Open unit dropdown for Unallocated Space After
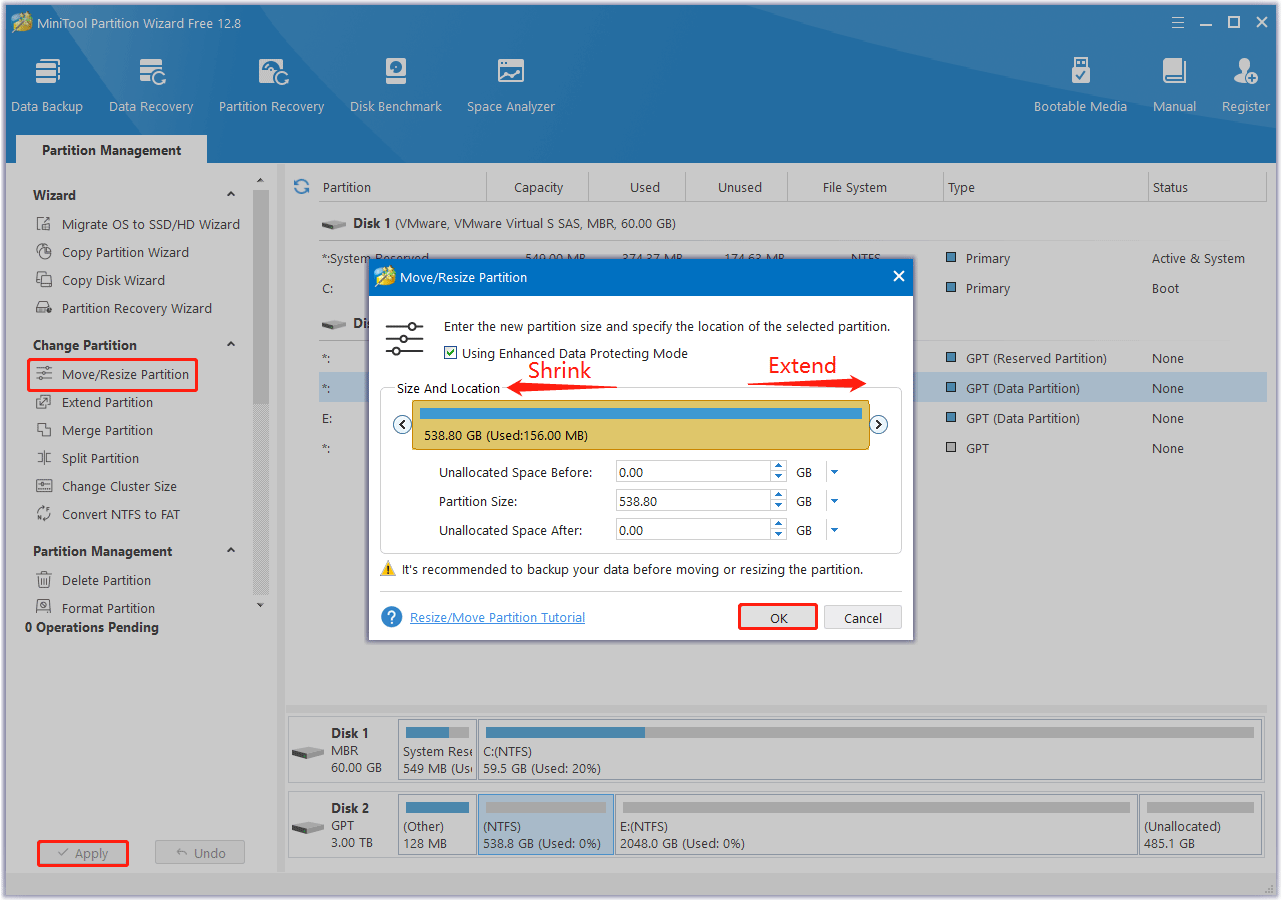This screenshot has height=900, width=1282. click(834, 530)
